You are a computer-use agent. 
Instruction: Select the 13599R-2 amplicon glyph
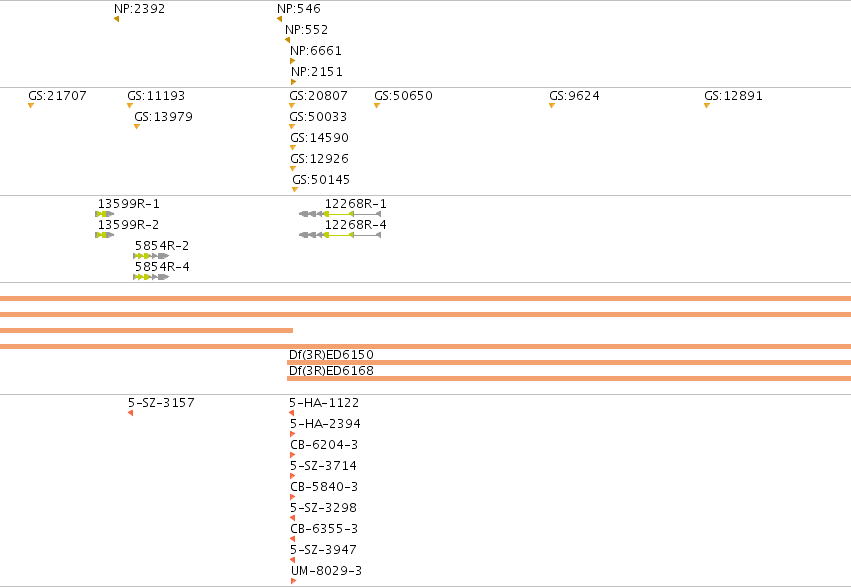[x=104, y=235]
